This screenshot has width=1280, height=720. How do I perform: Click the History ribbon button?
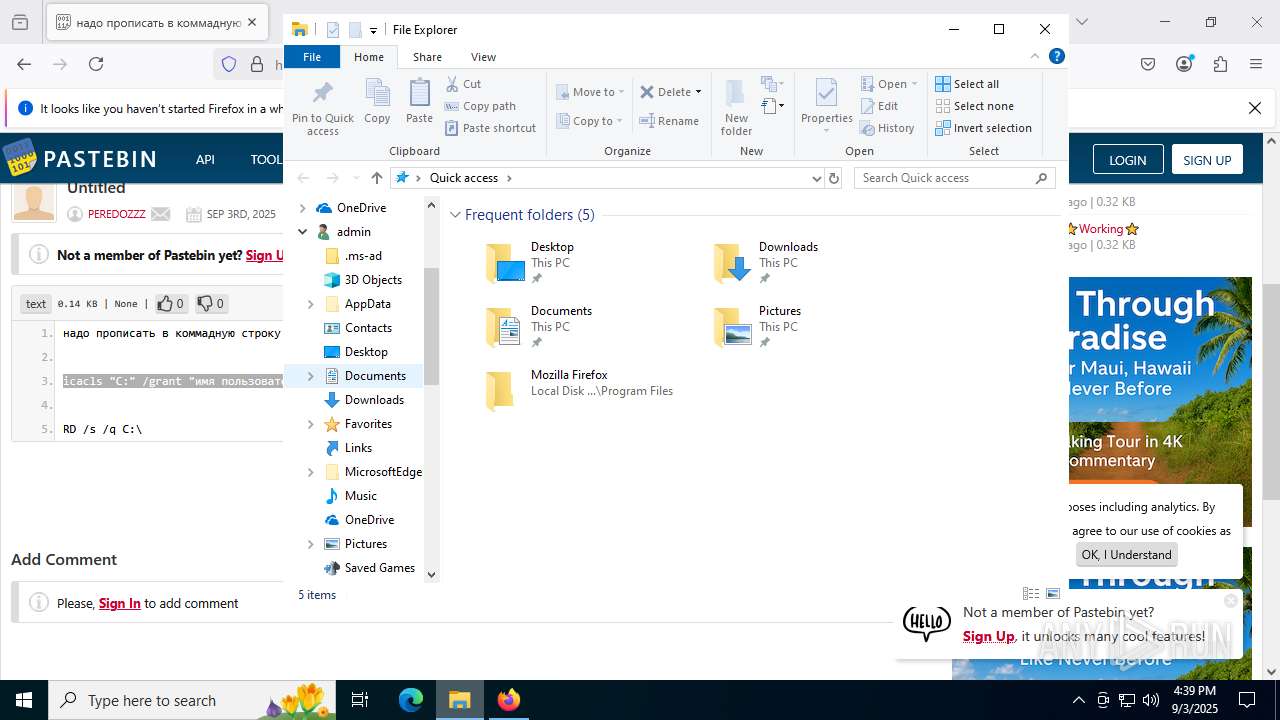pyautogui.click(x=887, y=128)
